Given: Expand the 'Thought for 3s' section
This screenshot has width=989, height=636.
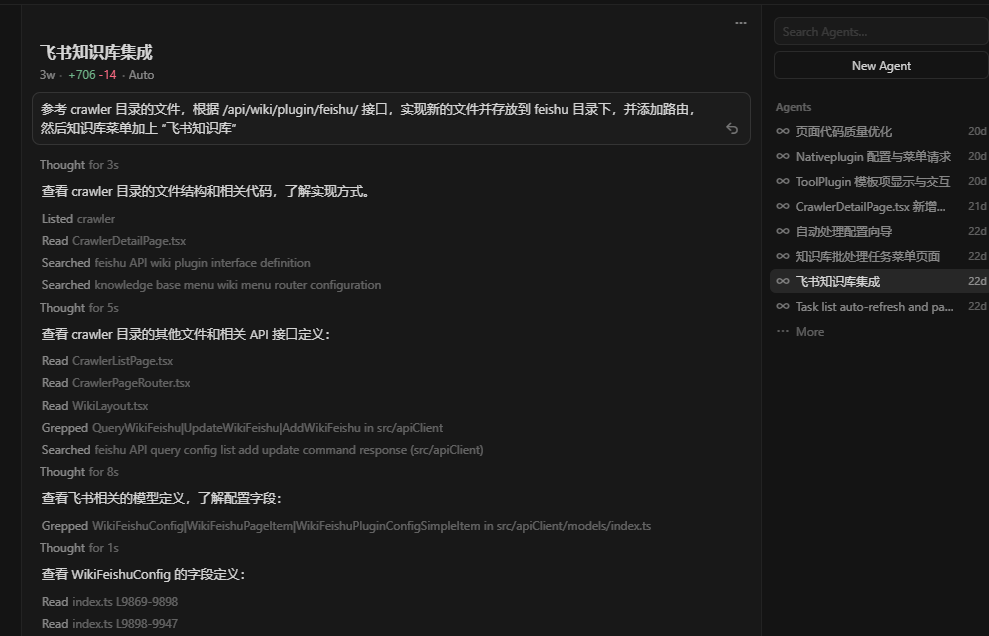Looking at the screenshot, I should click(79, 165).
